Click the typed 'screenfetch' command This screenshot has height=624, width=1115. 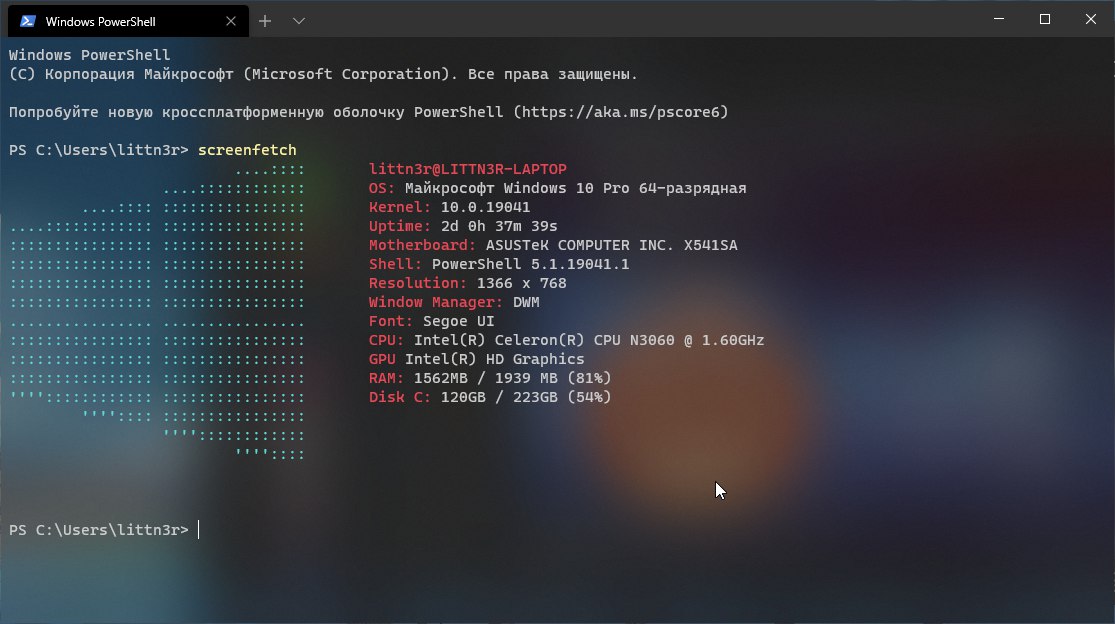247,150
